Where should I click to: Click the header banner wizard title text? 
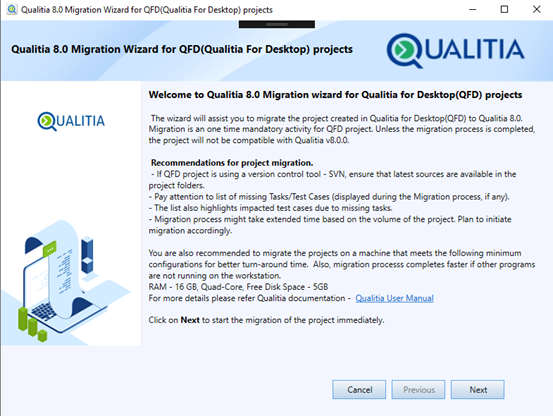(182, 49)
